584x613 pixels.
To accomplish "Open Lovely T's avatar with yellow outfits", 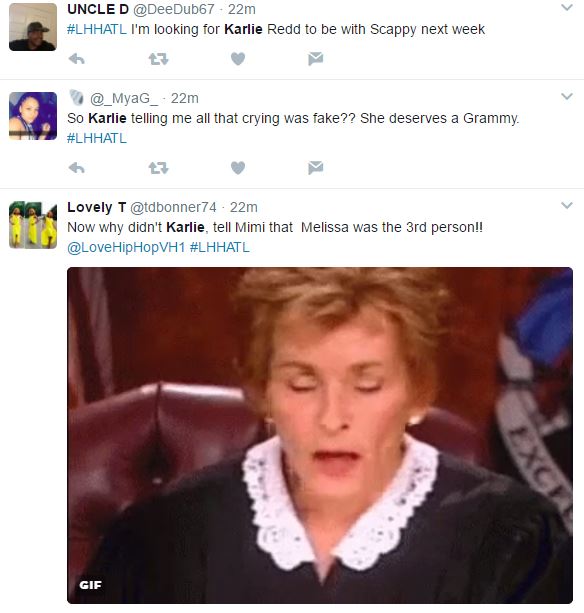I will (33, 225).
